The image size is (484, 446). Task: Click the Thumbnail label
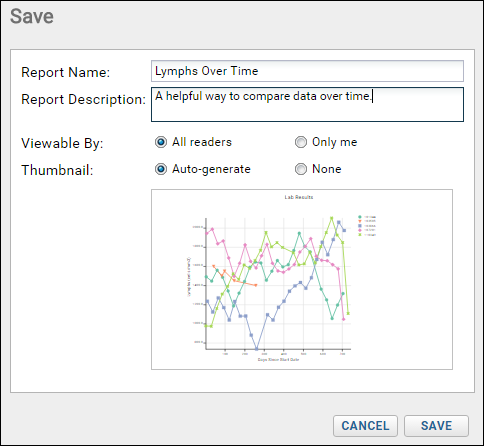[57, 170]
